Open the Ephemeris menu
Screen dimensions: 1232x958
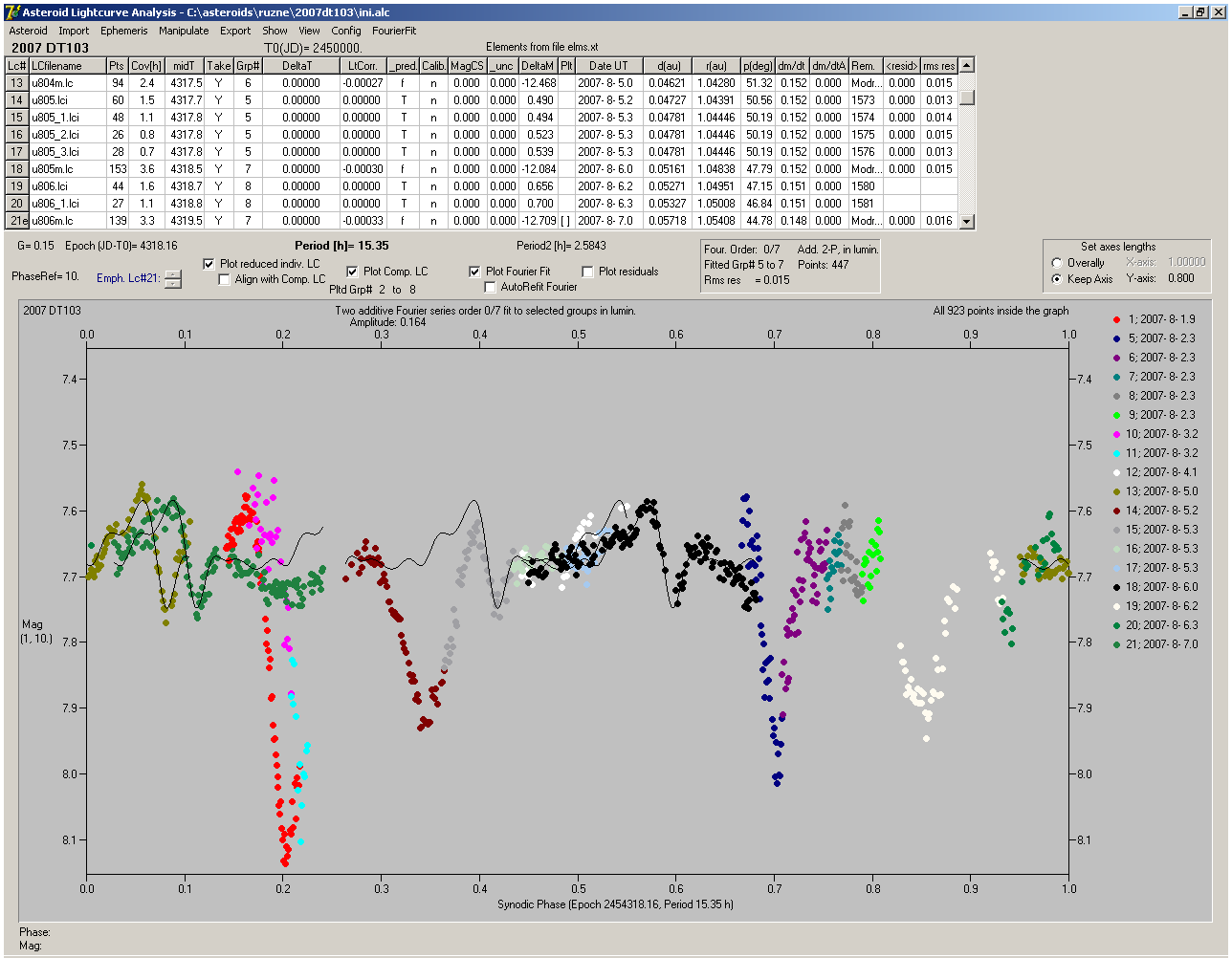point(124,31)
